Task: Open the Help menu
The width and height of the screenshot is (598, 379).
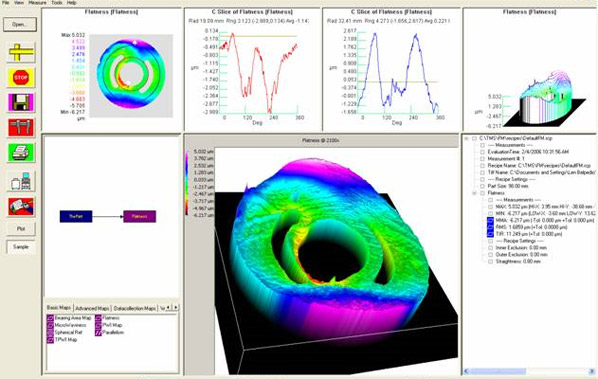Action: pyautogui.click(x=71, y=2)
